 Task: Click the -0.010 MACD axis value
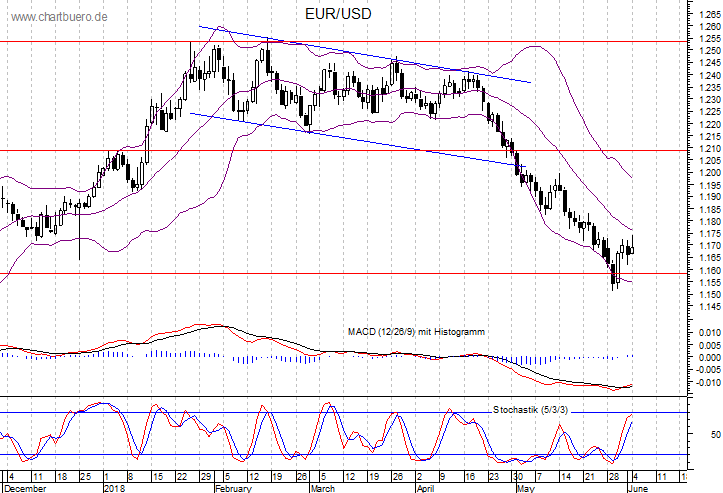tap(706, 410)
